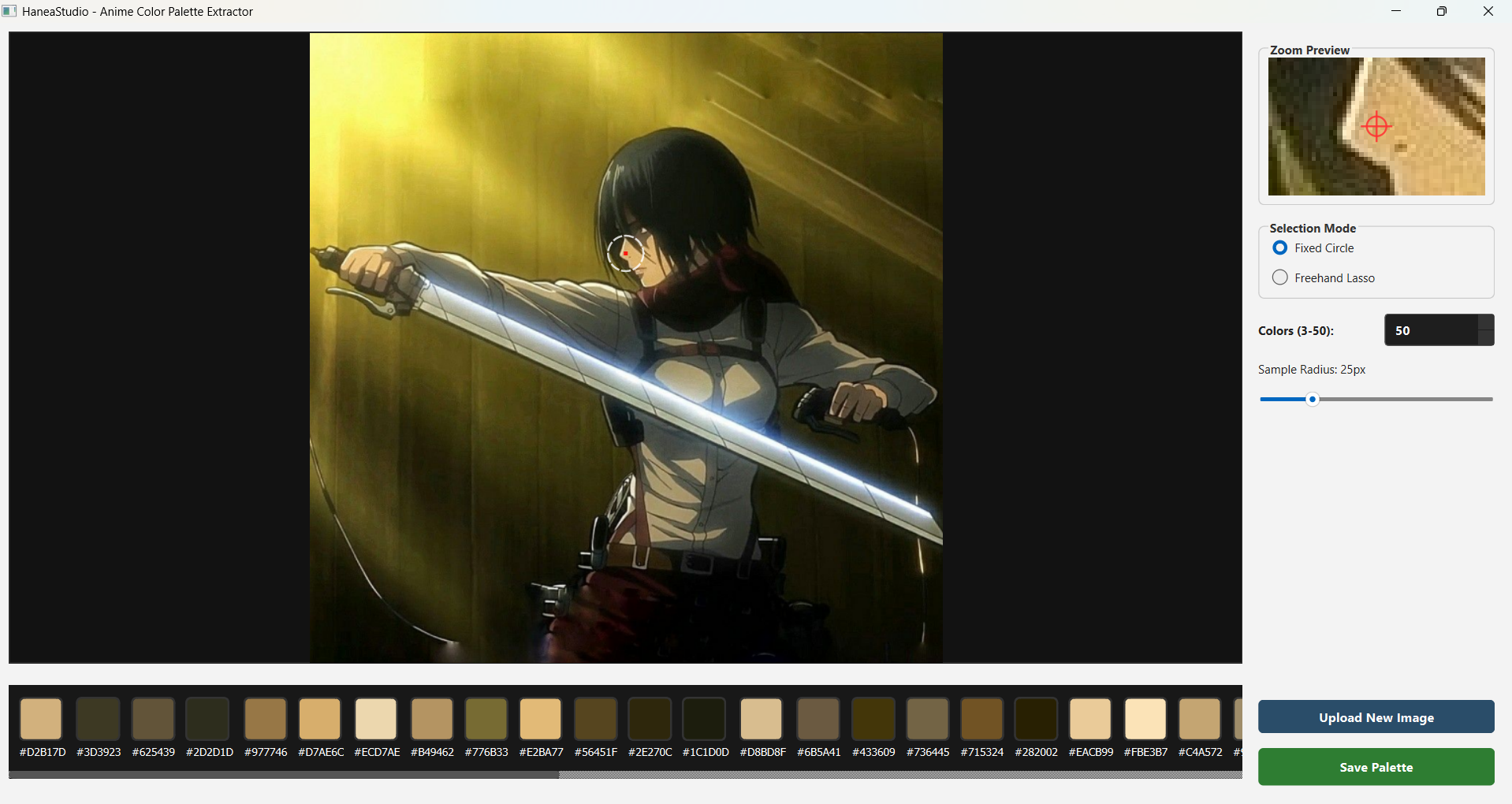Click the Zoom Preview thumbnail
The height and width of the screenshot is (804, 1512).
(1376, 126)
